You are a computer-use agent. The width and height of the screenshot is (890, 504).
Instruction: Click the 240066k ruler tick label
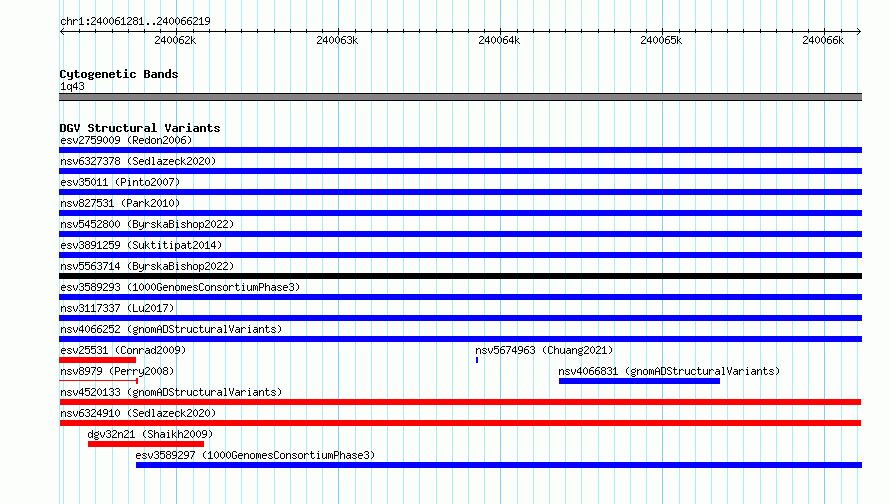pyautogui.click(x=823, y=40)
